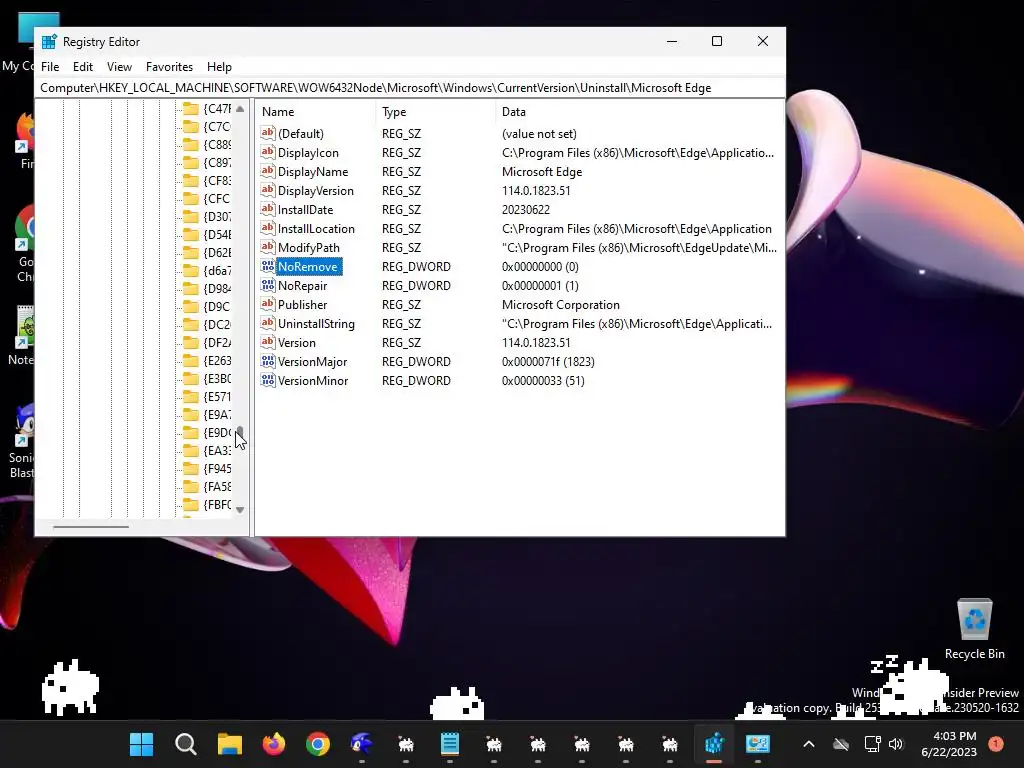The image size is (1024, 768).
Task: Click the string icon next to DisplayName
Action: tap(268, 171)
